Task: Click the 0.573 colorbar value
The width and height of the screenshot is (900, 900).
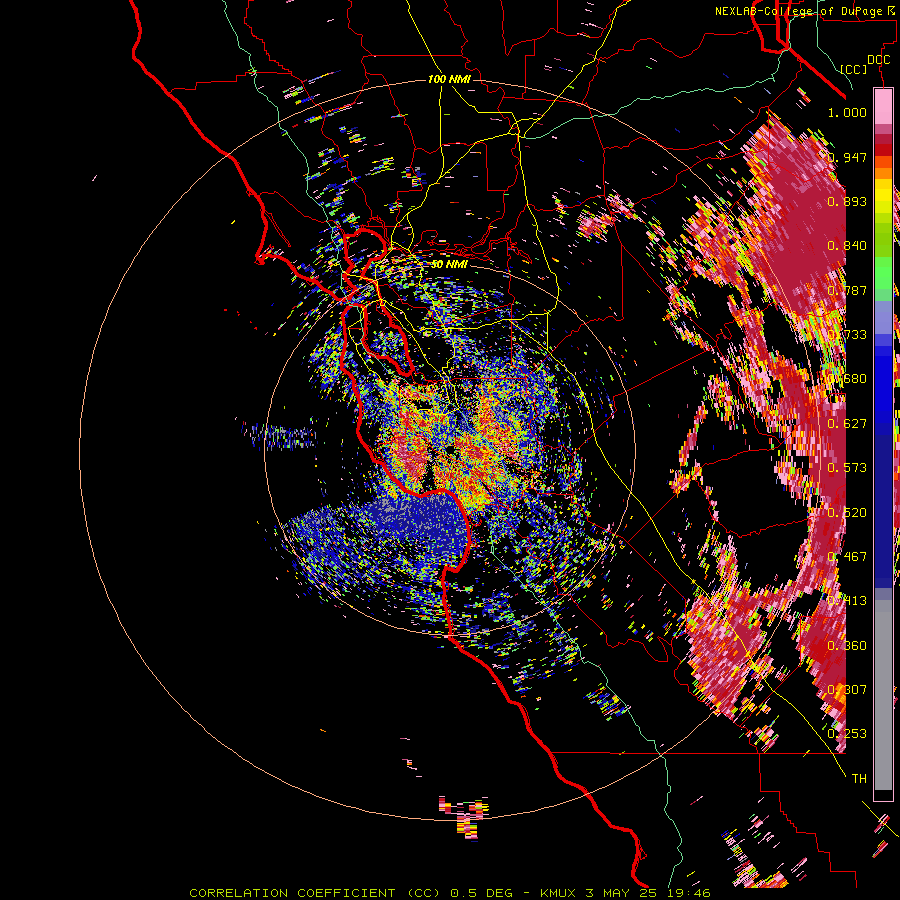Action: 847,468
